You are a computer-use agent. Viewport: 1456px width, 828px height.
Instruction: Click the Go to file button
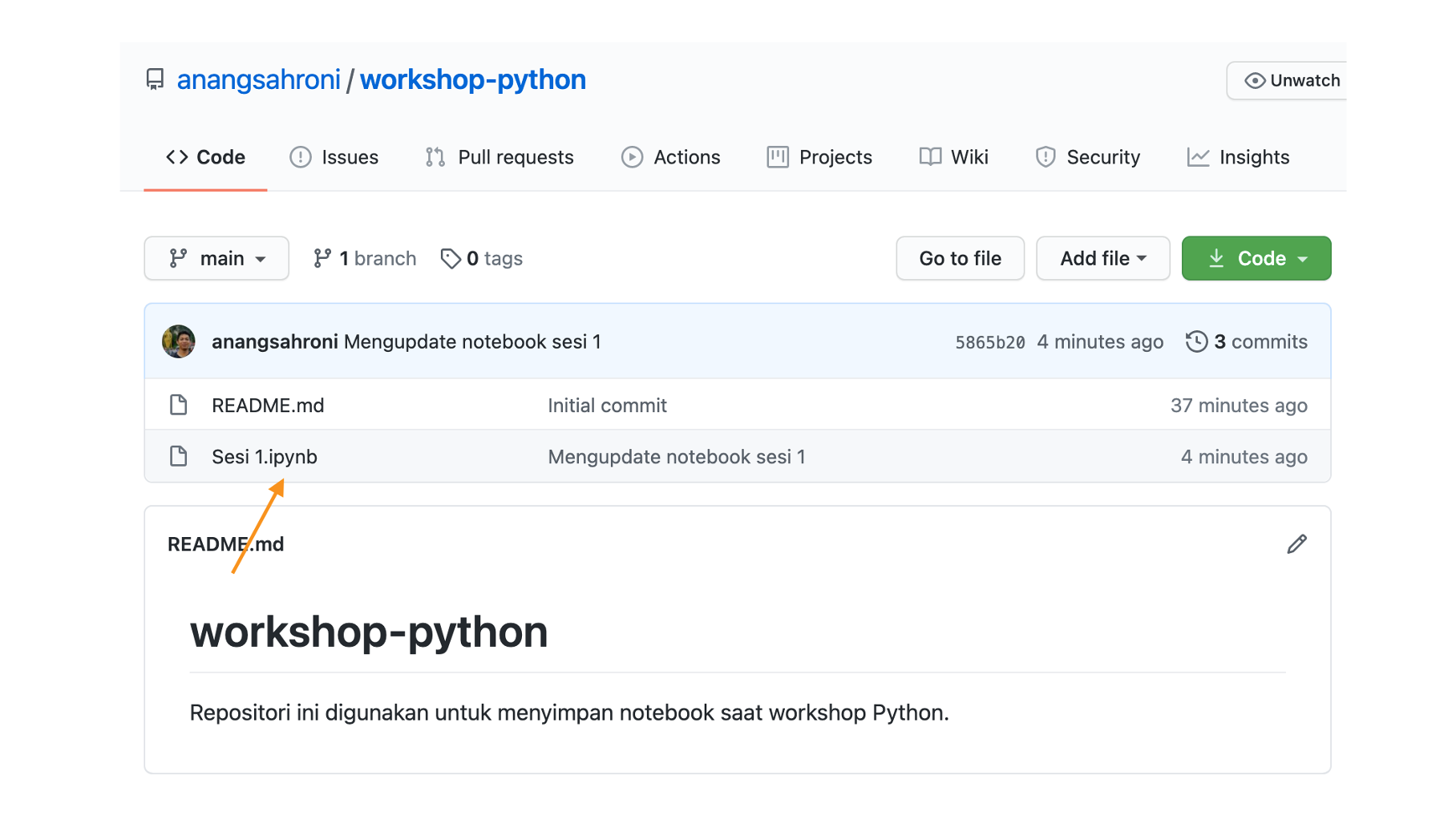click(960, 258)
